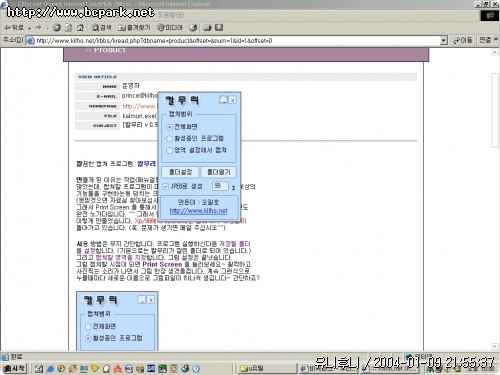The width and height of the screenshot is (500, 375).
Task: Open the 미디어 media pane
Action: (x=170, y=28)
